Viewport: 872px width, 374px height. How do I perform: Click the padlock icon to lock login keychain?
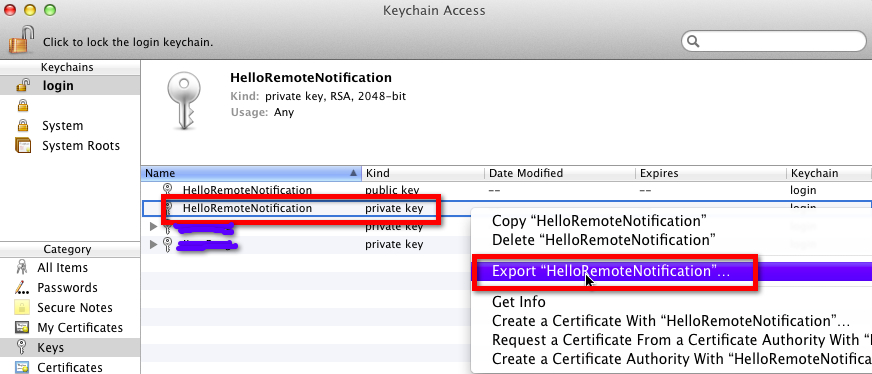point(21,39)
